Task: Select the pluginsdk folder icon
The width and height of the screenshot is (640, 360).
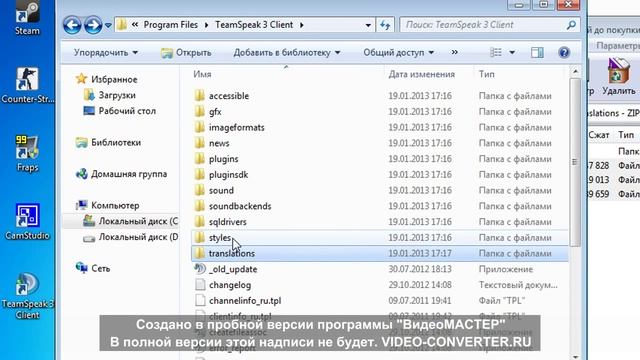Action: click(x=200, y=175)
